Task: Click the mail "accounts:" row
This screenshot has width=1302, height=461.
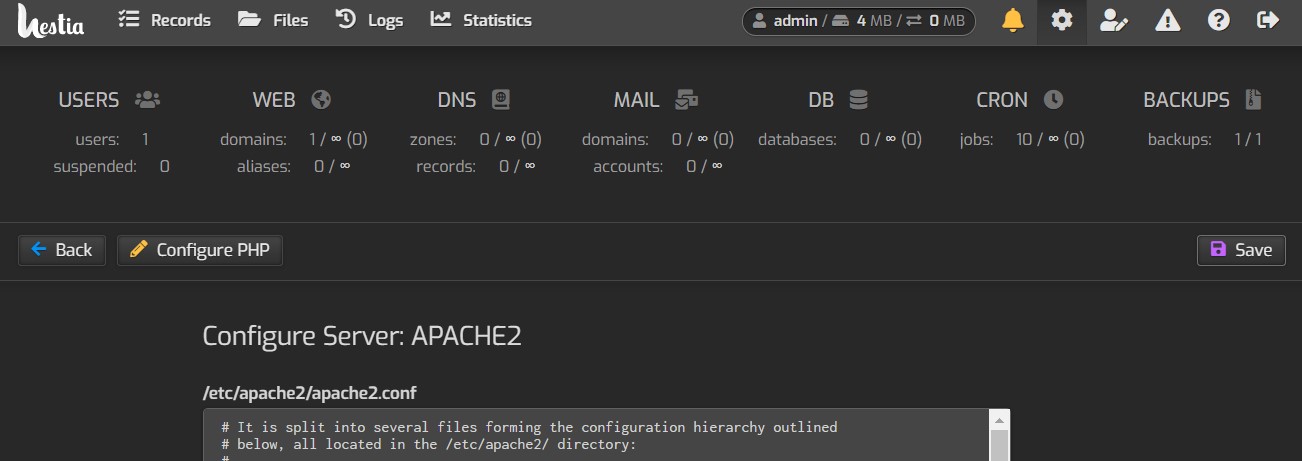Action: [x=657, y=166]
